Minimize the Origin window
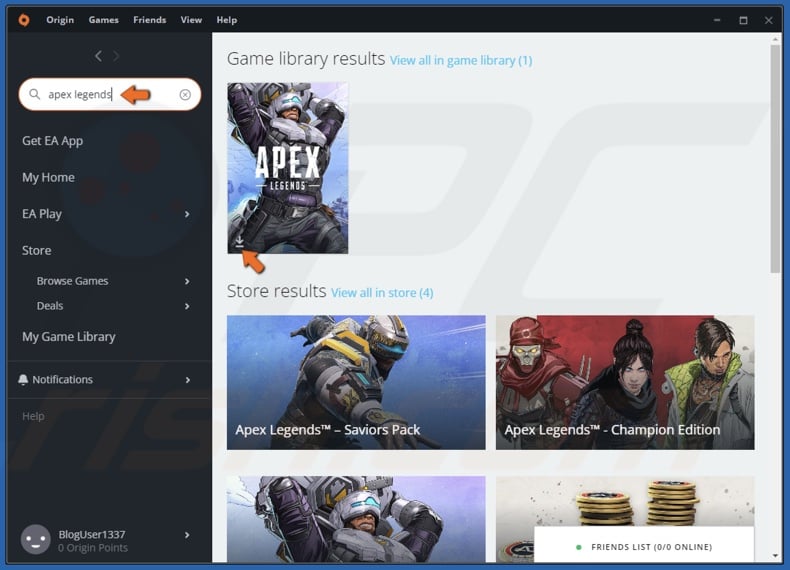Image resolution: width=790 pixels, height=570 pixels. (717, 20)
